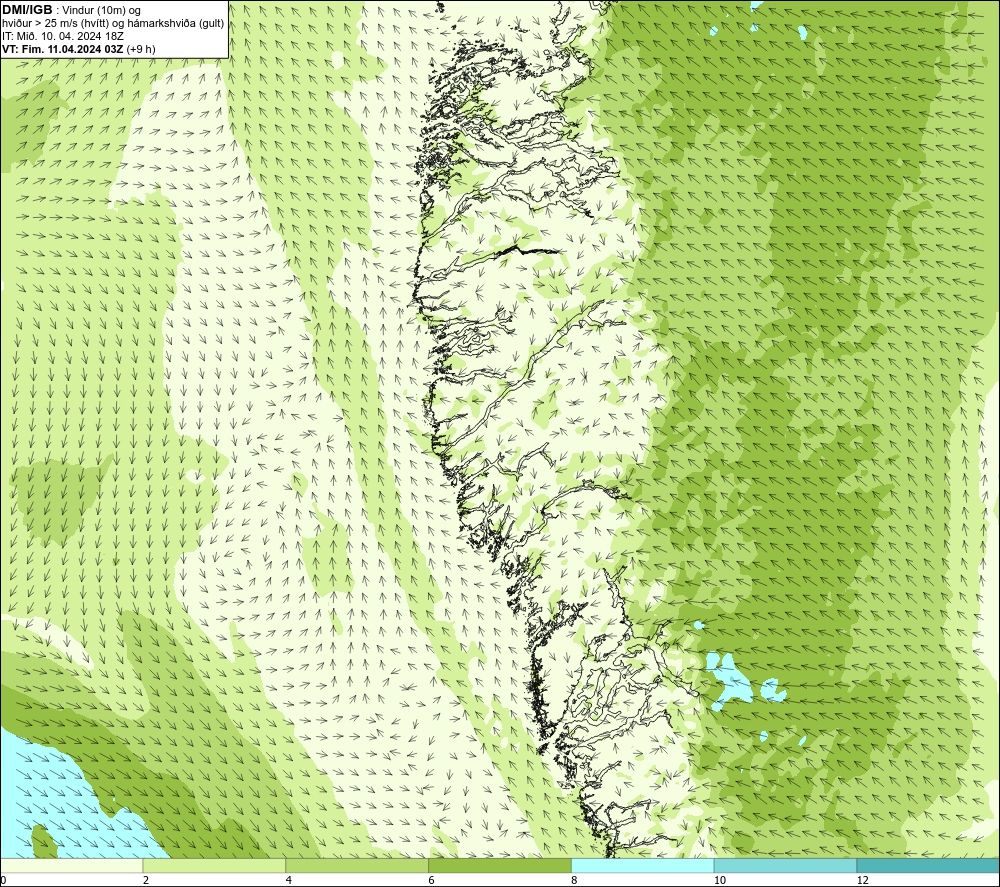Pick the 6–8 m/s darkest green legend color
Viewport: 1000px width, 887px height.
[500, 865]
